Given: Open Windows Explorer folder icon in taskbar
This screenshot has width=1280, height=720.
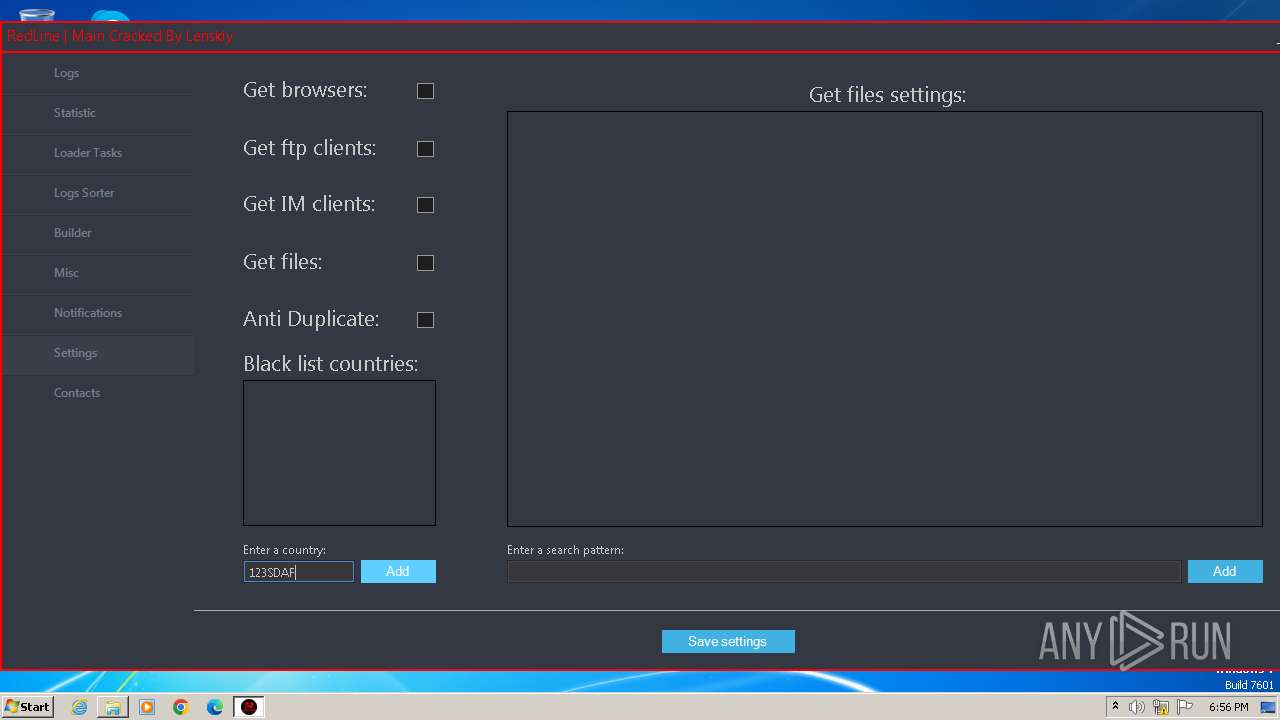Looking at the screenshot, I should [x=113, y=707].
